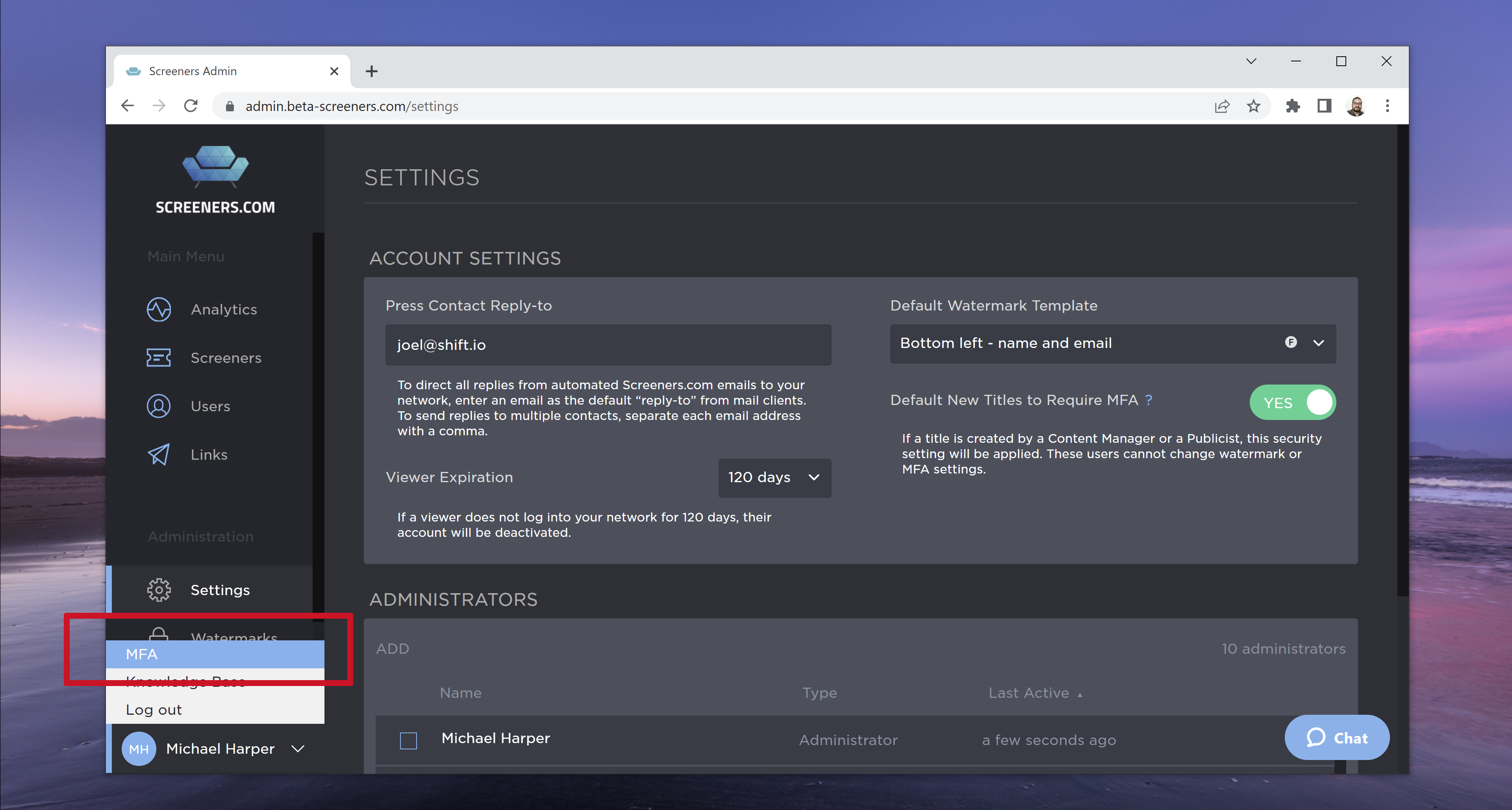This screenshot has height=810, width=1512.
Task: Open the Analytics waveform icon
Action: 158,310
